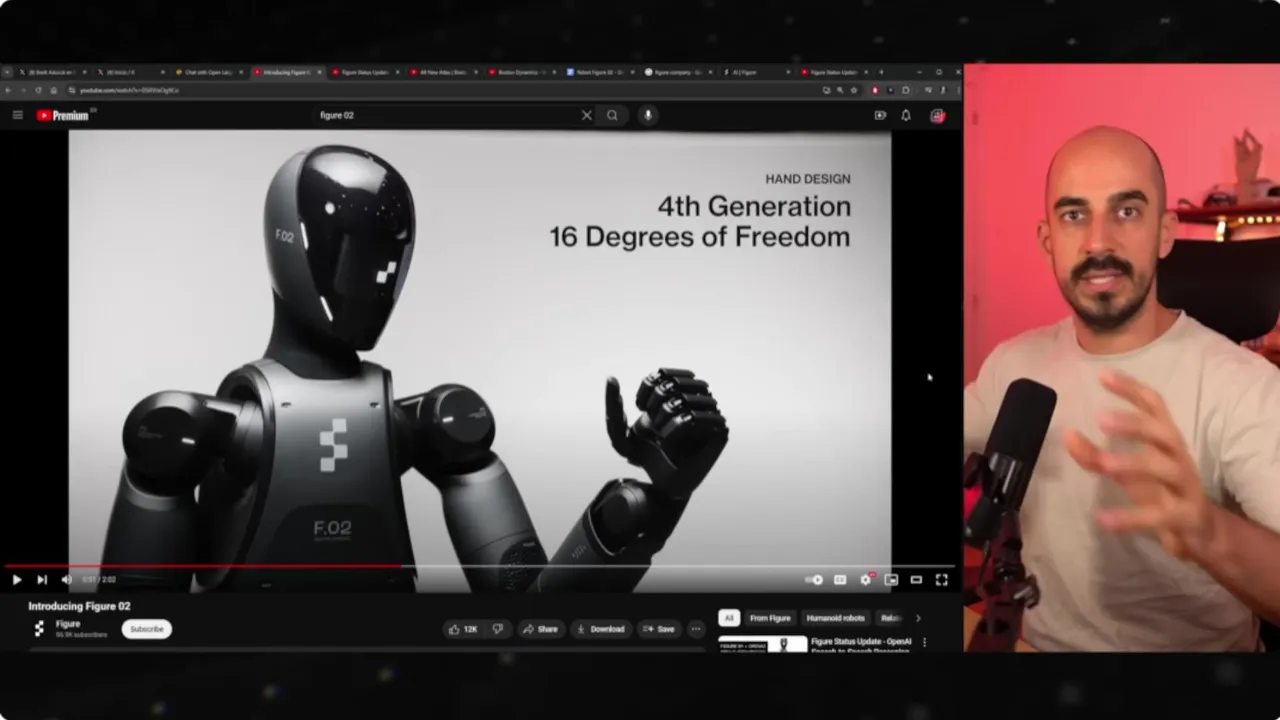Subscribe to the Figure channel
Viewport: 1280px width, 720px height.
tap(147, 629)
